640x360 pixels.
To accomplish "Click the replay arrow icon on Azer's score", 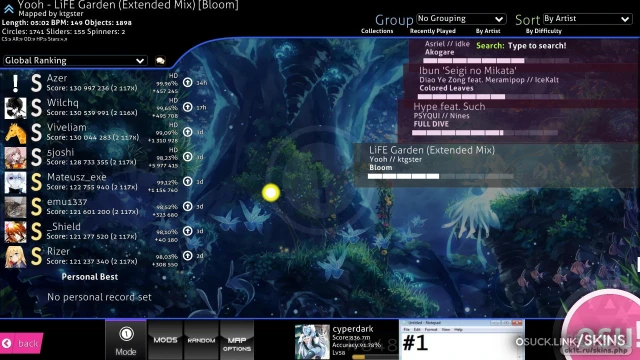I will [187, 82].
